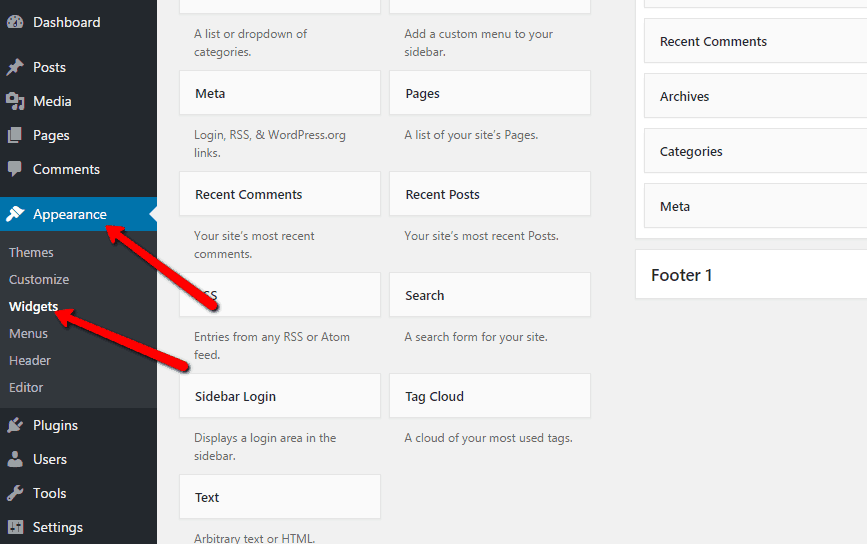Select the available Recent Comments widget

coord(280,194)
